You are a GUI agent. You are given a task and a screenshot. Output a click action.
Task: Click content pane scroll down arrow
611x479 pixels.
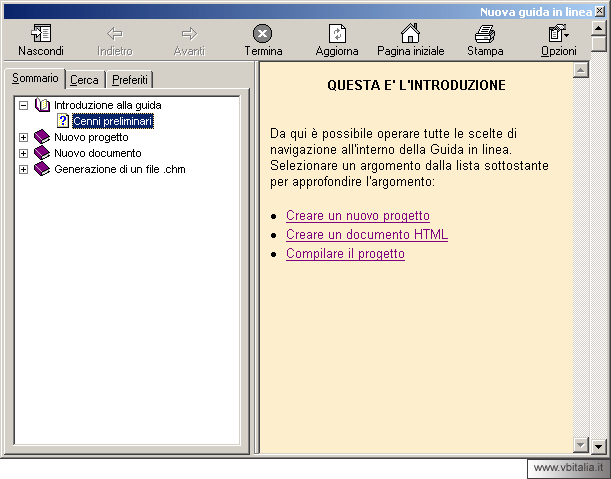581,445
